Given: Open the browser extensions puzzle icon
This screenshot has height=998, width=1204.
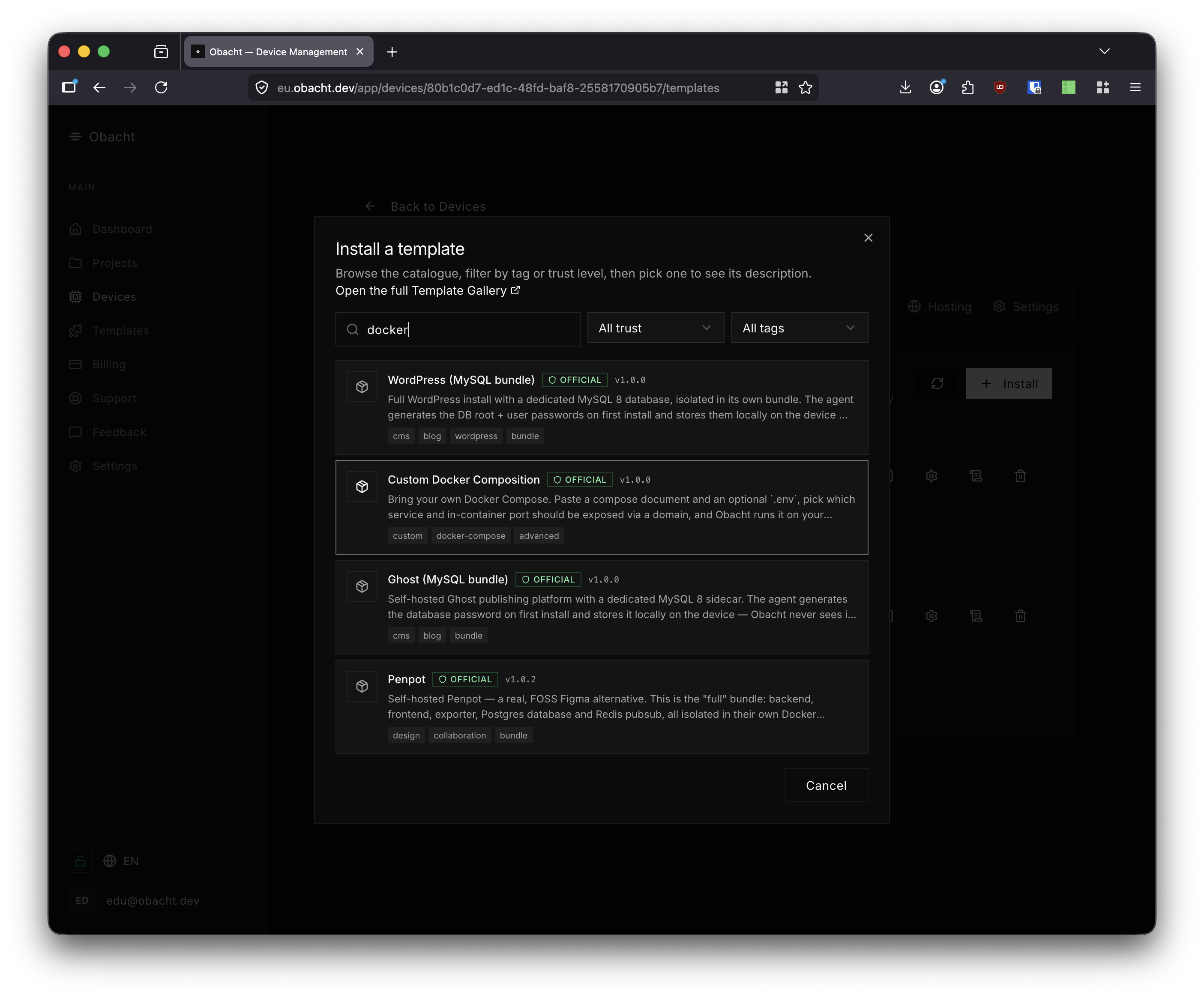Looking at the screenshot, I should (x=968, y=87).
